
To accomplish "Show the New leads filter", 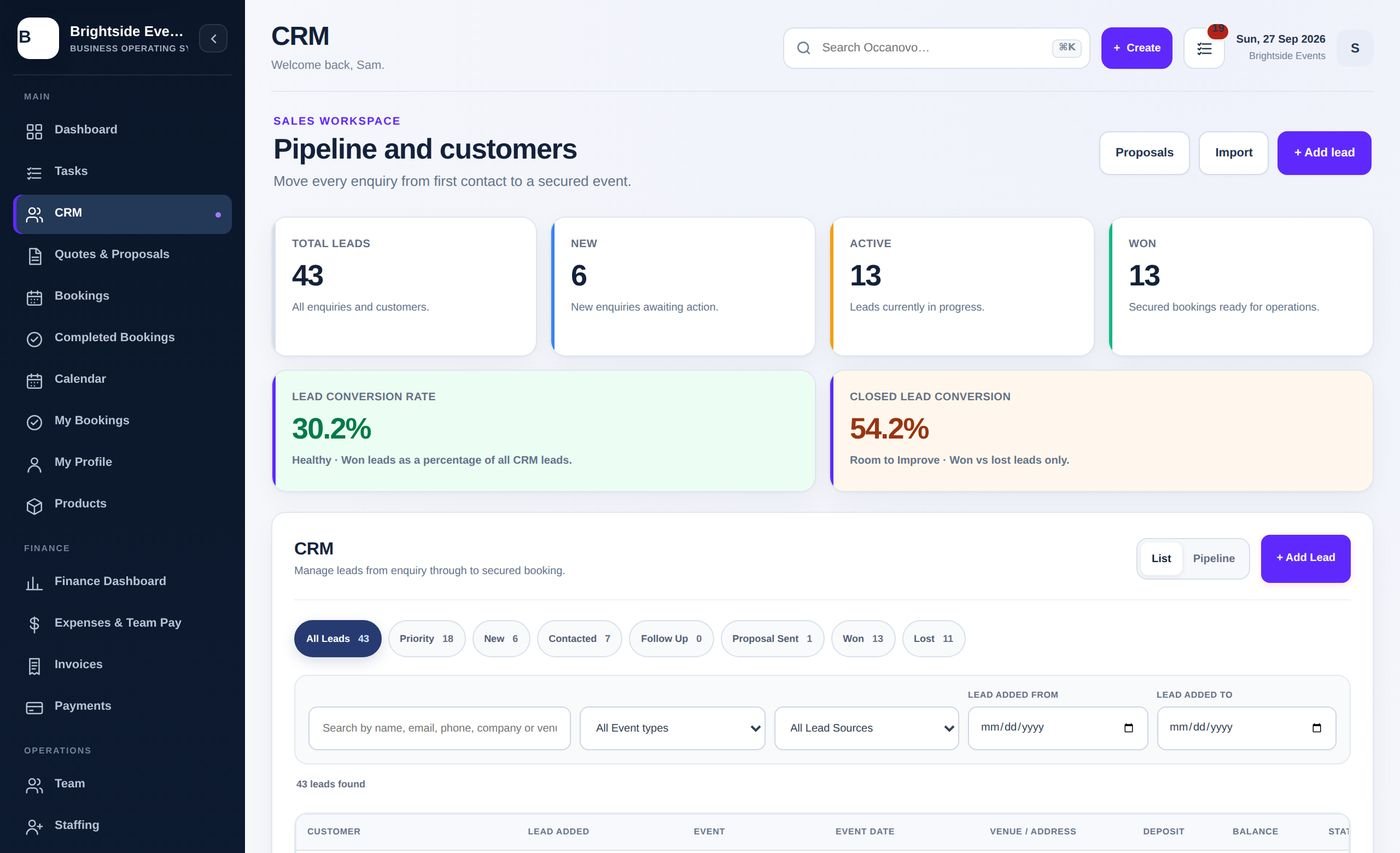I will [501, 639].
